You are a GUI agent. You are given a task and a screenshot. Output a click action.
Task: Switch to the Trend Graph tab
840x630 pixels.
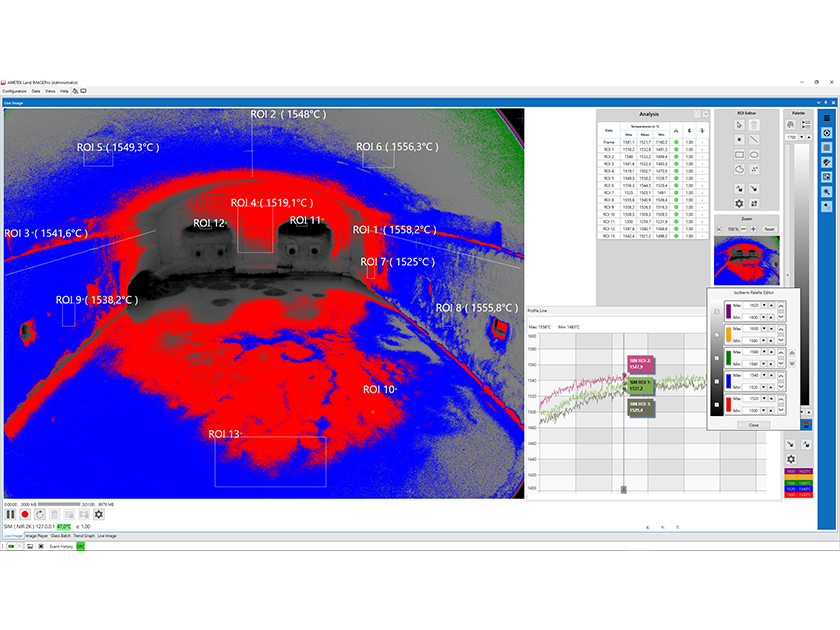point(83,536)
